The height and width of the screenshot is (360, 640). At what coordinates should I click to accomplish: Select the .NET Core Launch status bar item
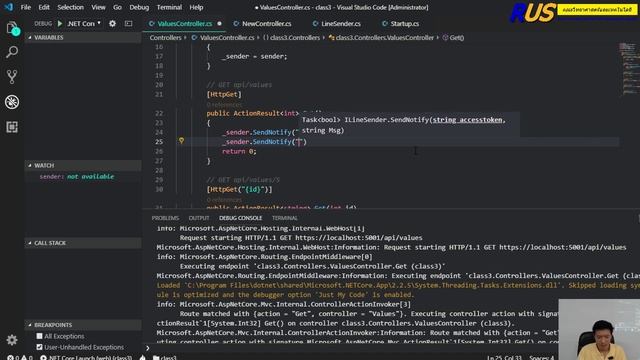pos(86,358)
